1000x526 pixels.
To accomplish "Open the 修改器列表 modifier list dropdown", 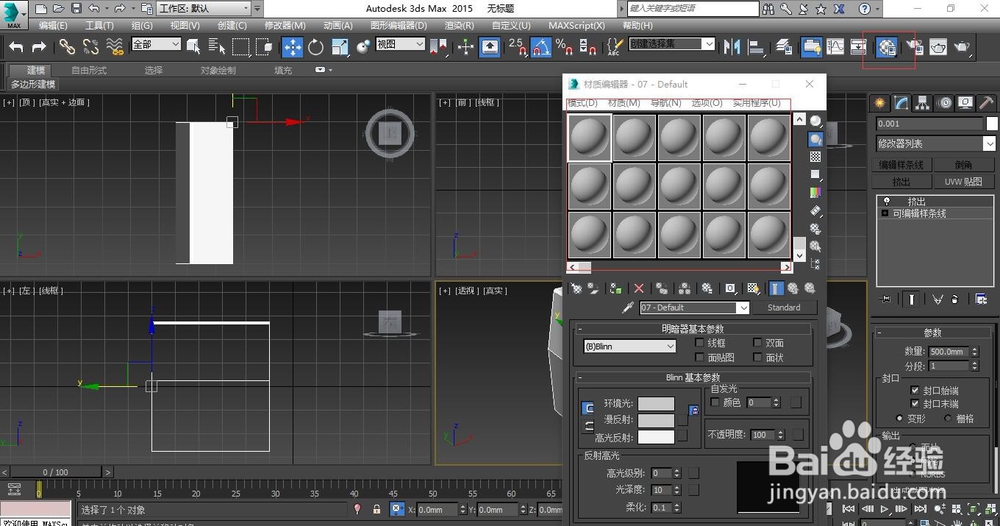I will click(936, 143).
